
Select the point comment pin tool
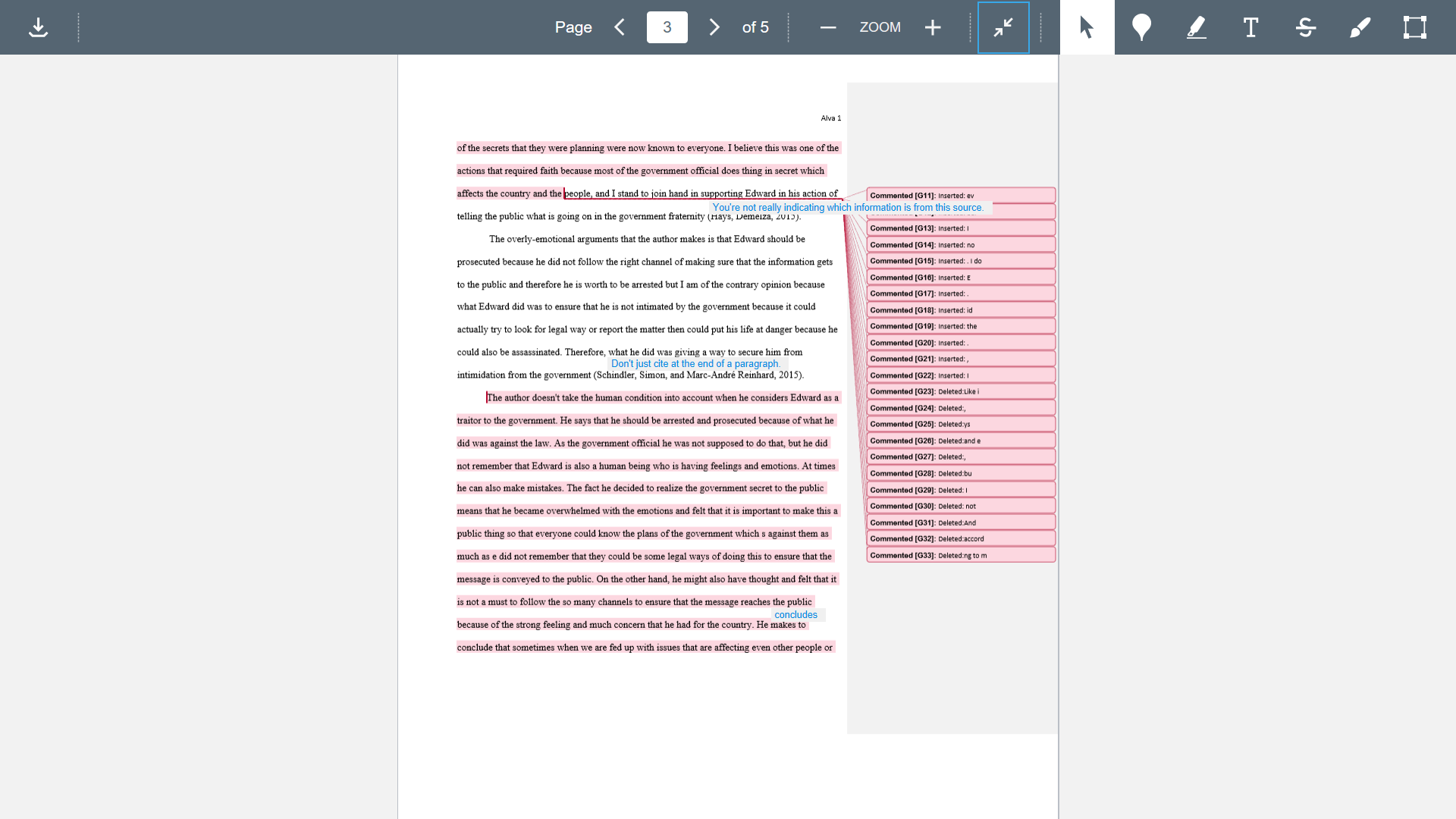(1141, 27)
